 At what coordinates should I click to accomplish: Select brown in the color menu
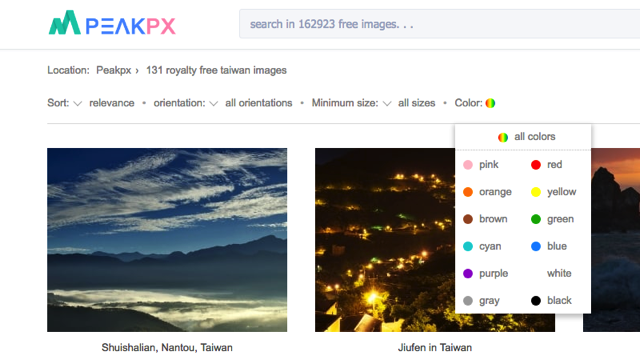[485, 219]
